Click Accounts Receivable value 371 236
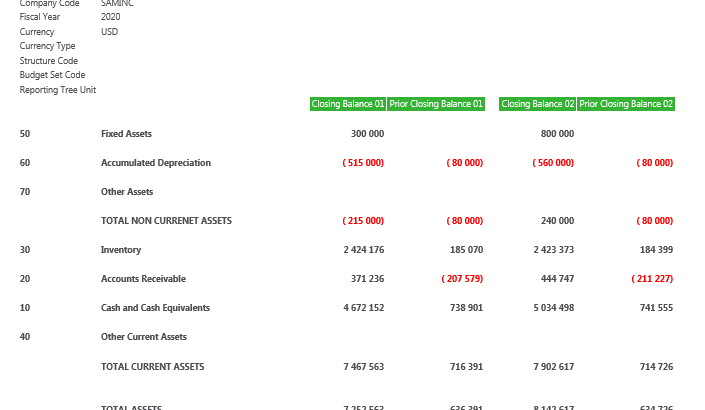 pos(367,279)
